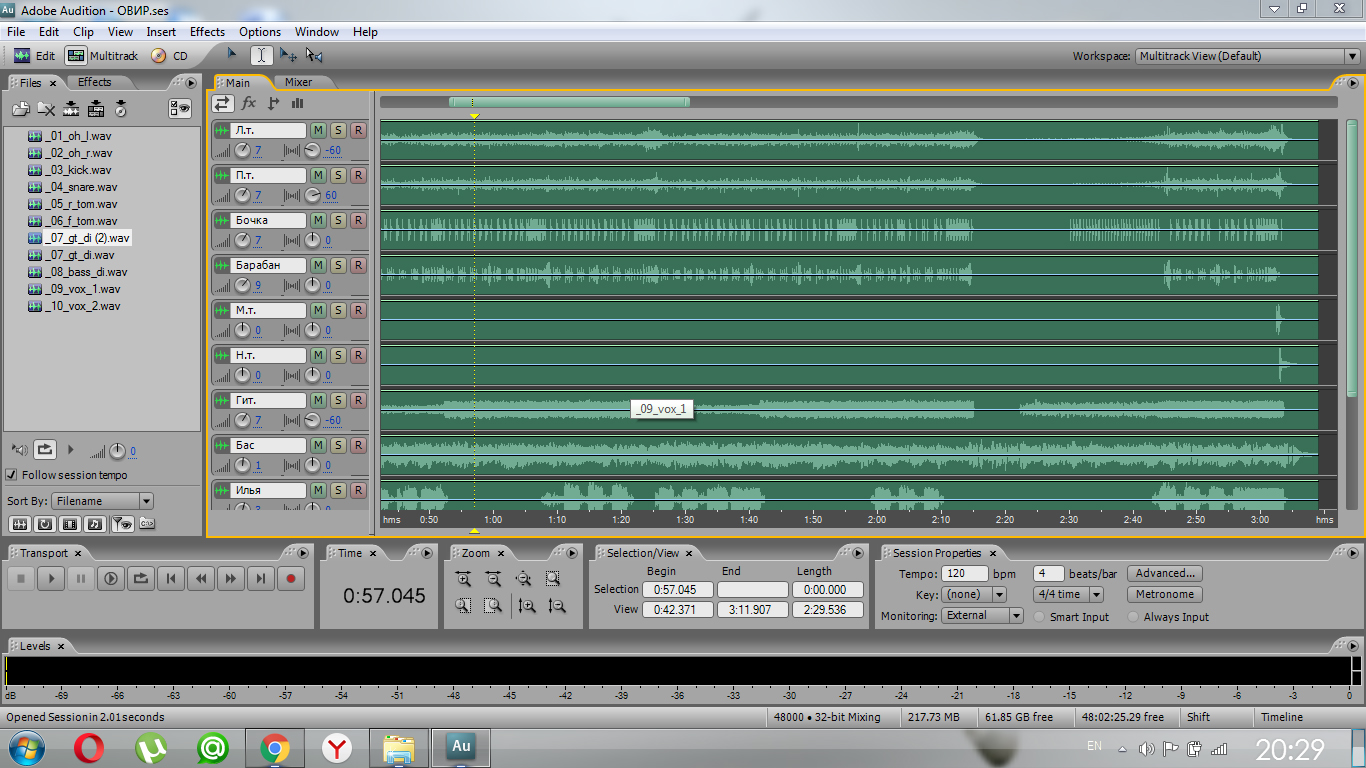
Task: Mute the Барабан track
Action: tap(318, 265)
